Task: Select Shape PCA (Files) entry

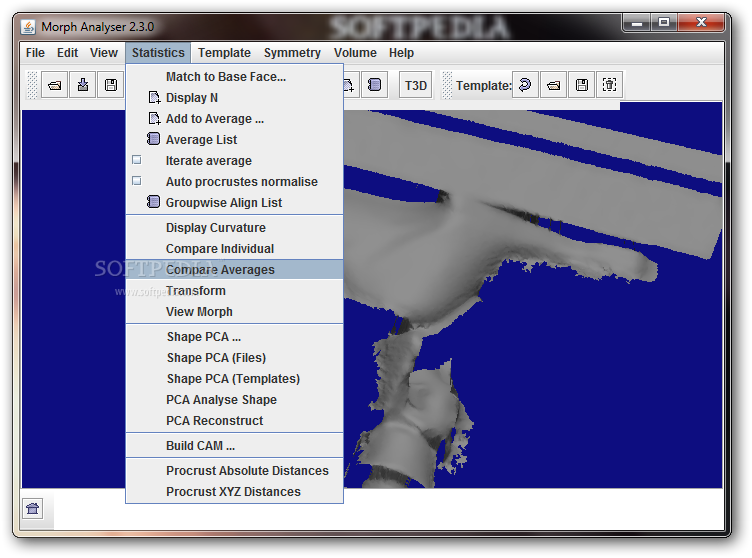Action: coord(235,358)
